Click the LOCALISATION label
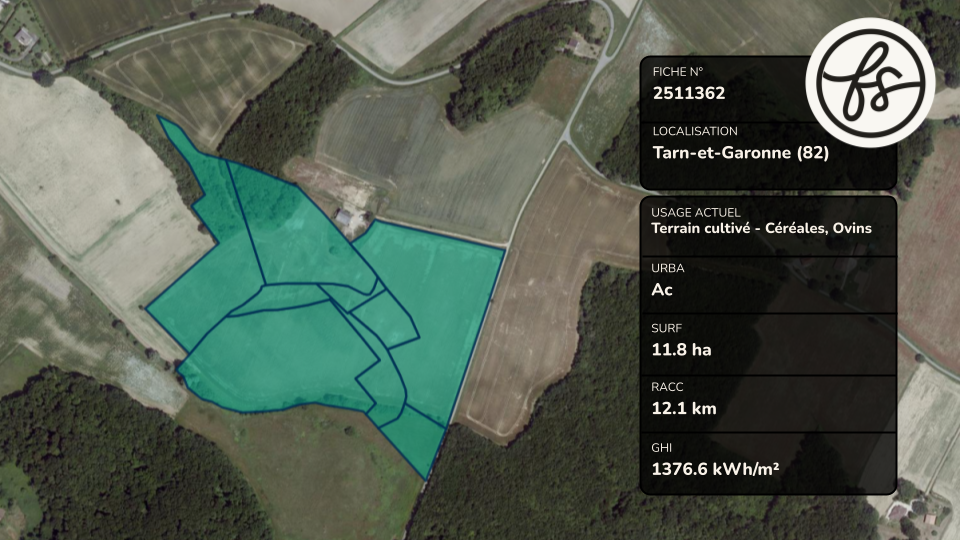Image resolution: width=960 pixels, height=540 pixels. [695, 131]
